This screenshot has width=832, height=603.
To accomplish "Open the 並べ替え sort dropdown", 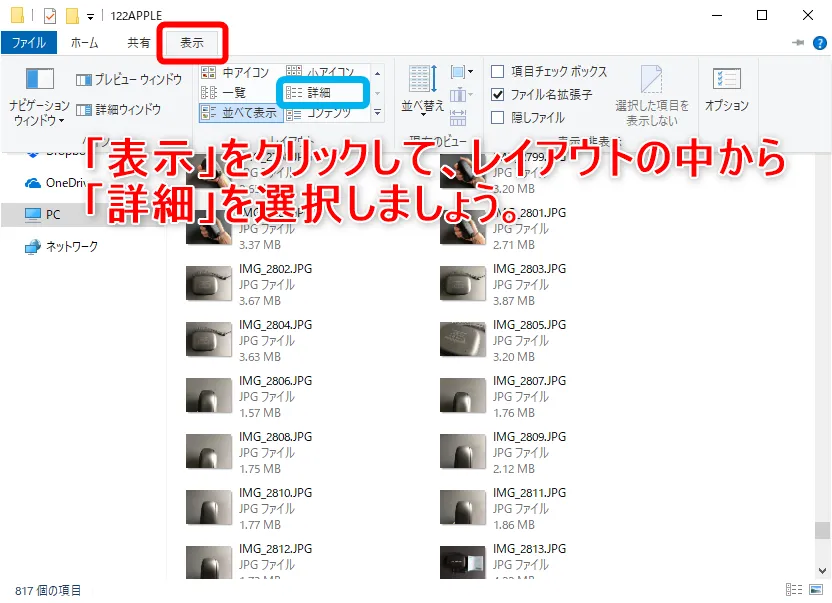I will coord(422,90).
